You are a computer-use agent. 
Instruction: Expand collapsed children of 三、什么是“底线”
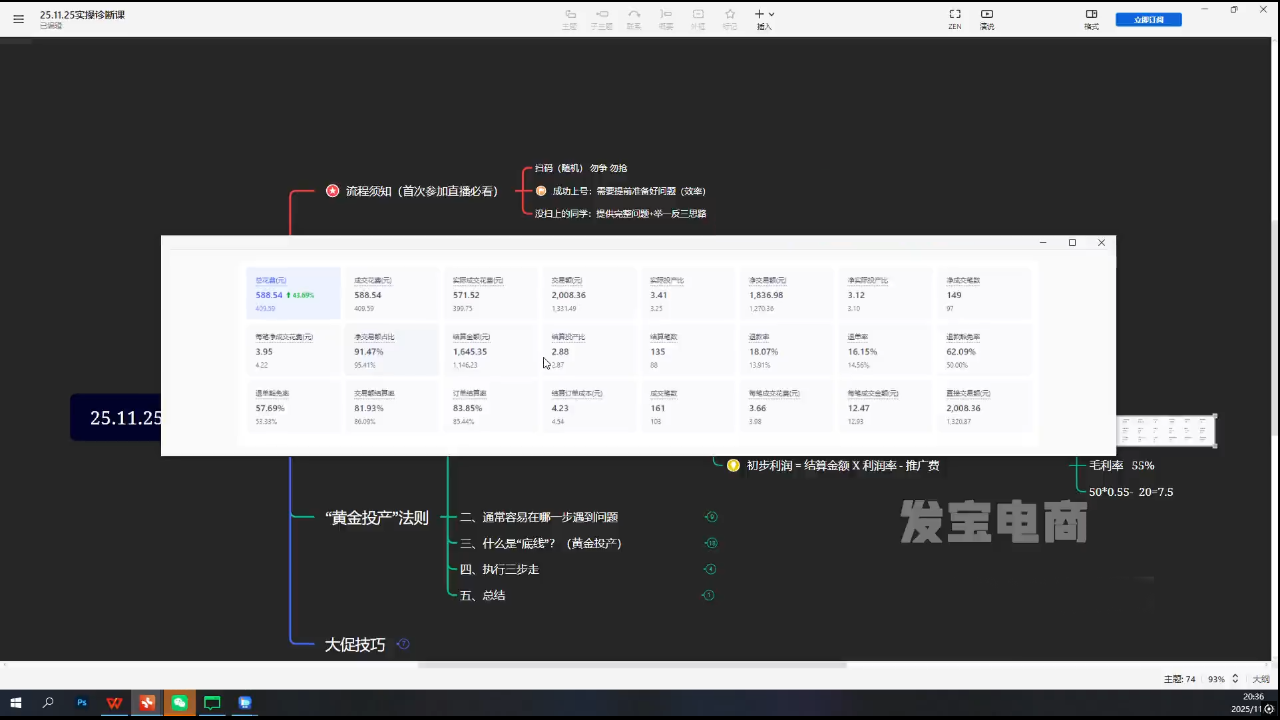point(712,543)
